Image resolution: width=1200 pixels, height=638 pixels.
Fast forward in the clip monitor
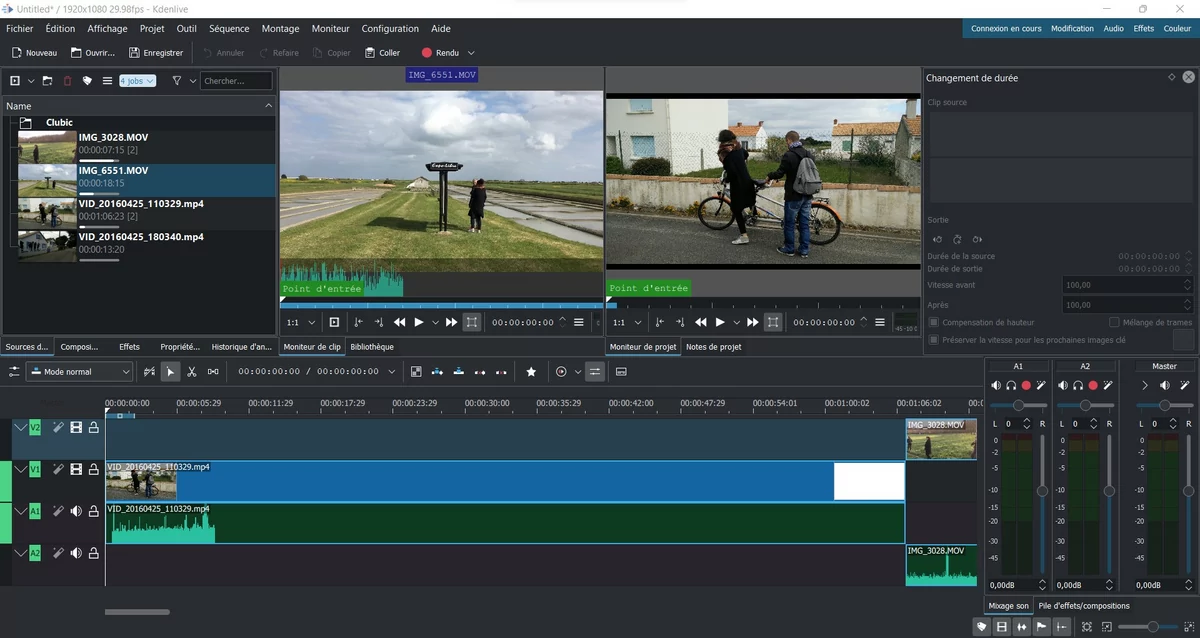pyautogui.click(x=452, y=322)
